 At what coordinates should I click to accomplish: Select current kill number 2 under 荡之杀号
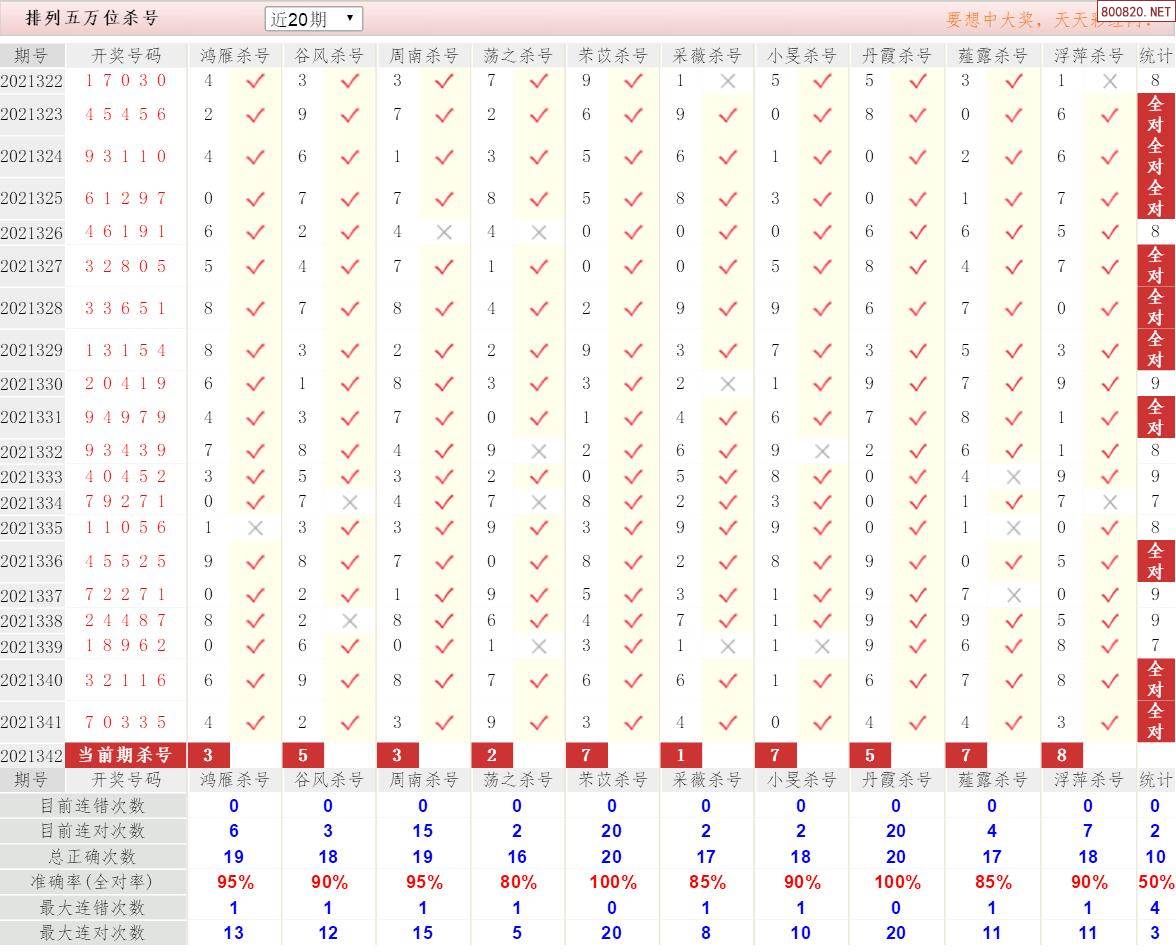492,755
